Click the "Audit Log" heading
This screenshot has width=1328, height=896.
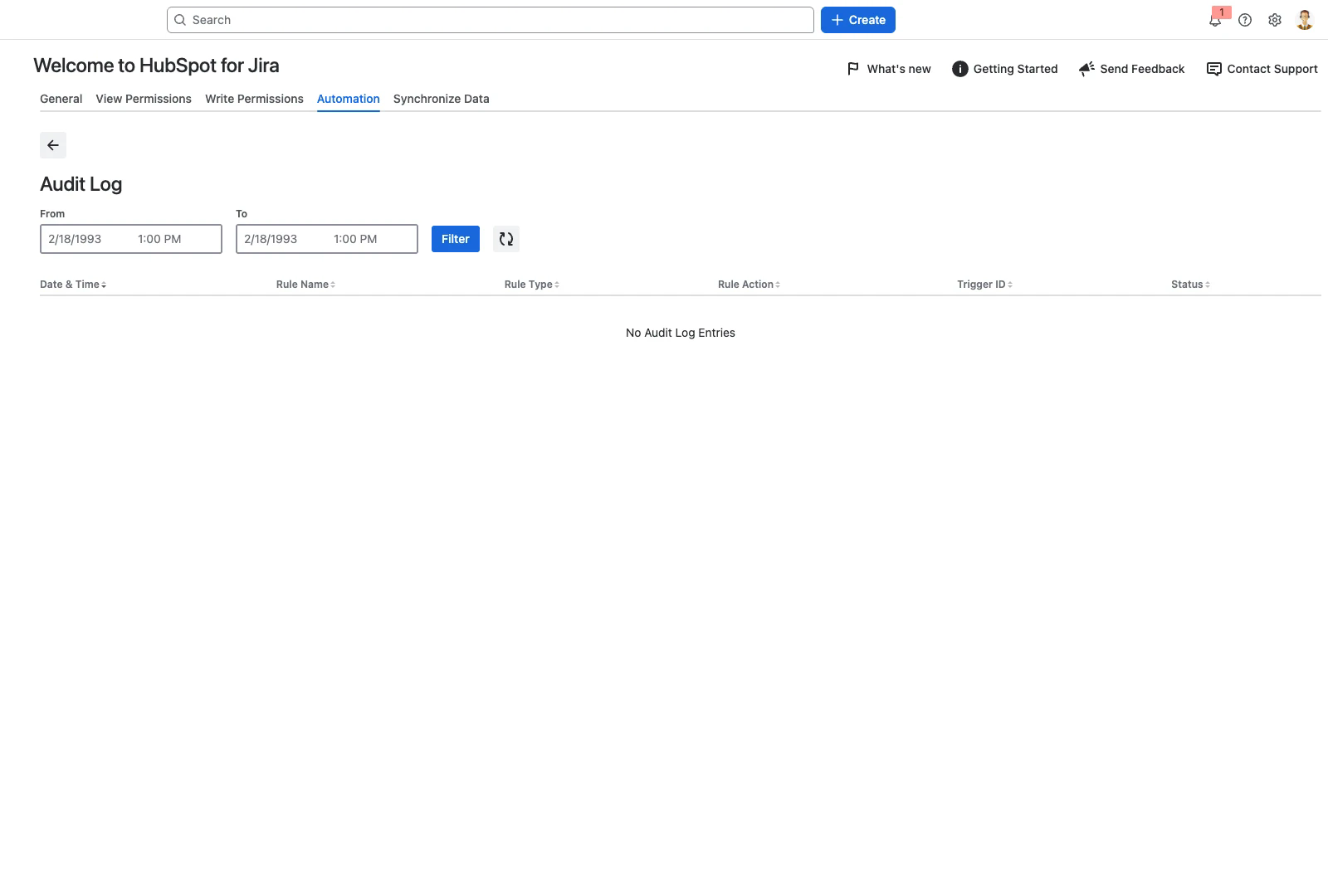tap(81, 184)
